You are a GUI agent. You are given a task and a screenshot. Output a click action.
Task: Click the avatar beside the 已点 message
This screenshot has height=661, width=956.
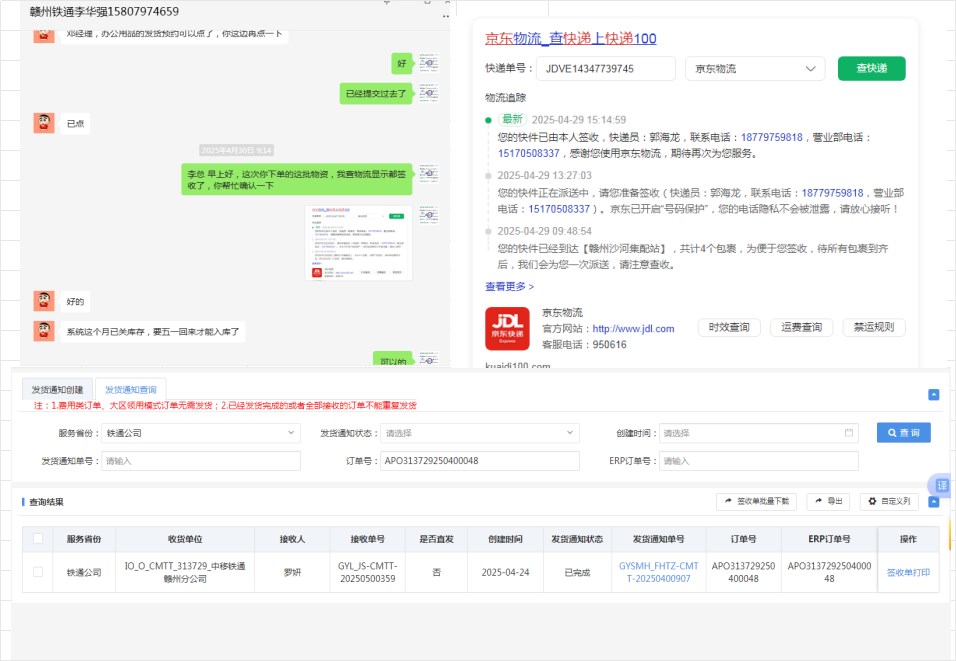click(44, 123)
